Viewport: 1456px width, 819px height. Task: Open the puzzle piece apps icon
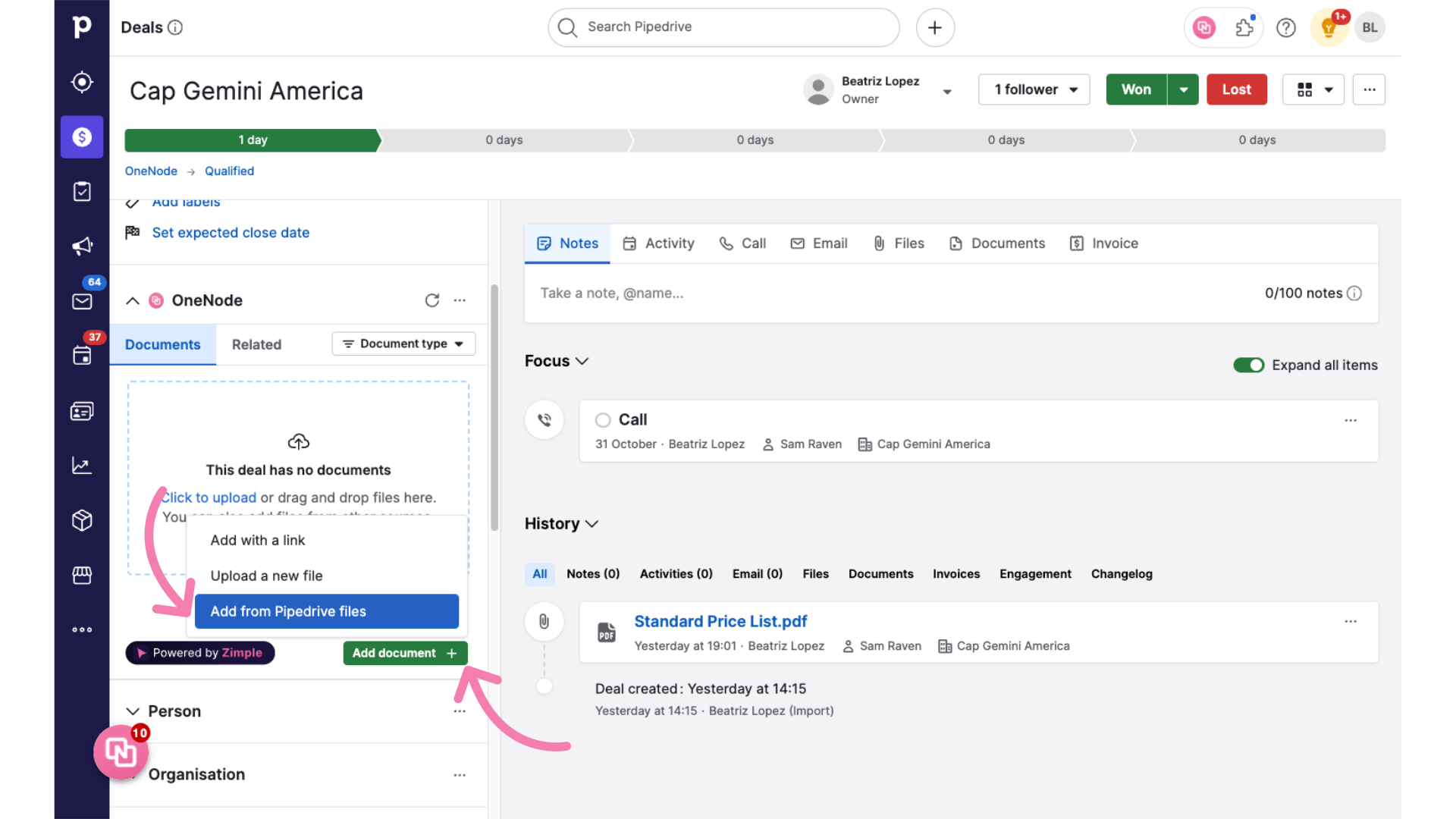coord(1244,28)
